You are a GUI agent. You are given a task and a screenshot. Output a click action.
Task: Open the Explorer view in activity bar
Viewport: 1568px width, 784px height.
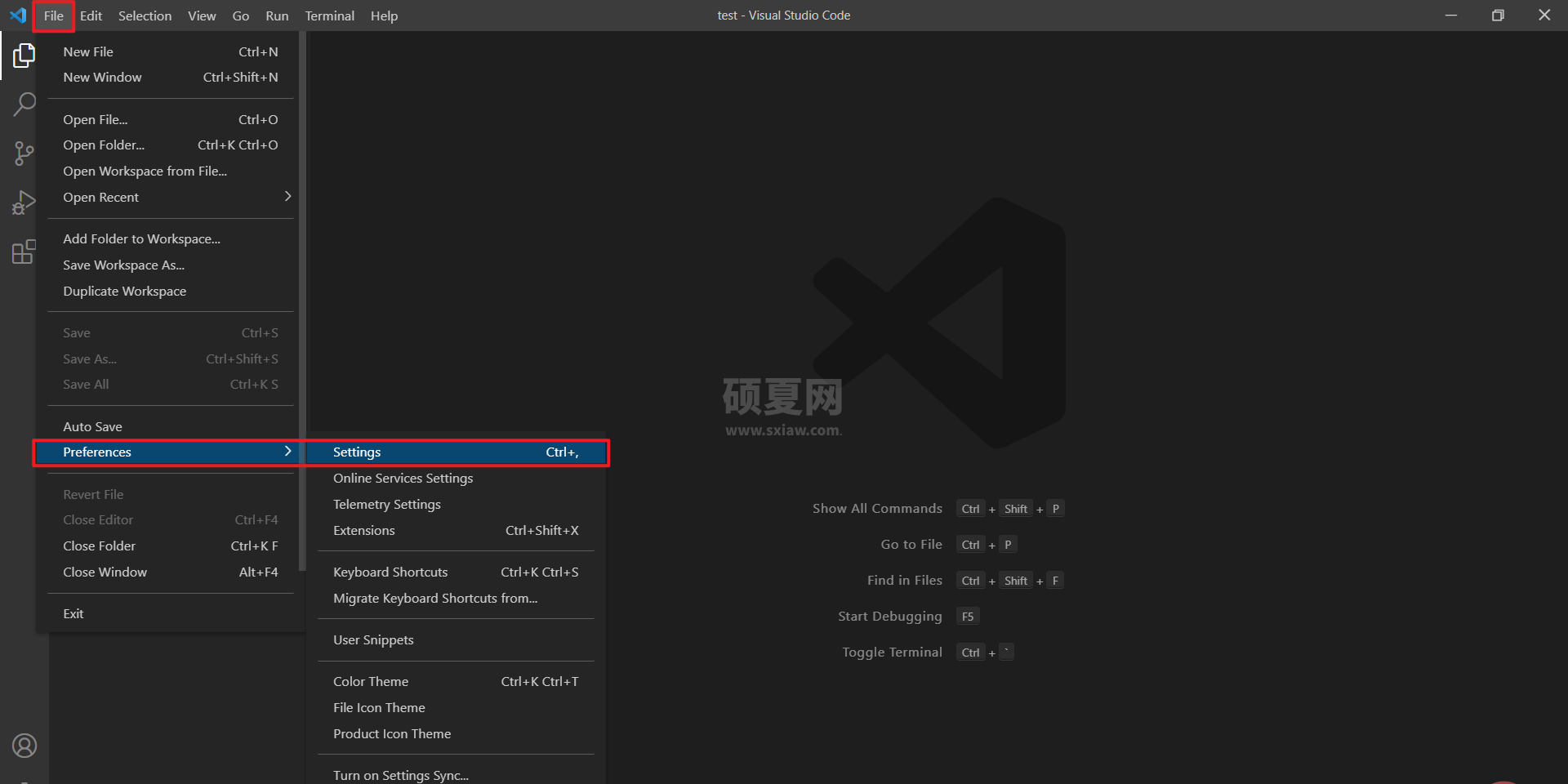[x=24, y=56]
